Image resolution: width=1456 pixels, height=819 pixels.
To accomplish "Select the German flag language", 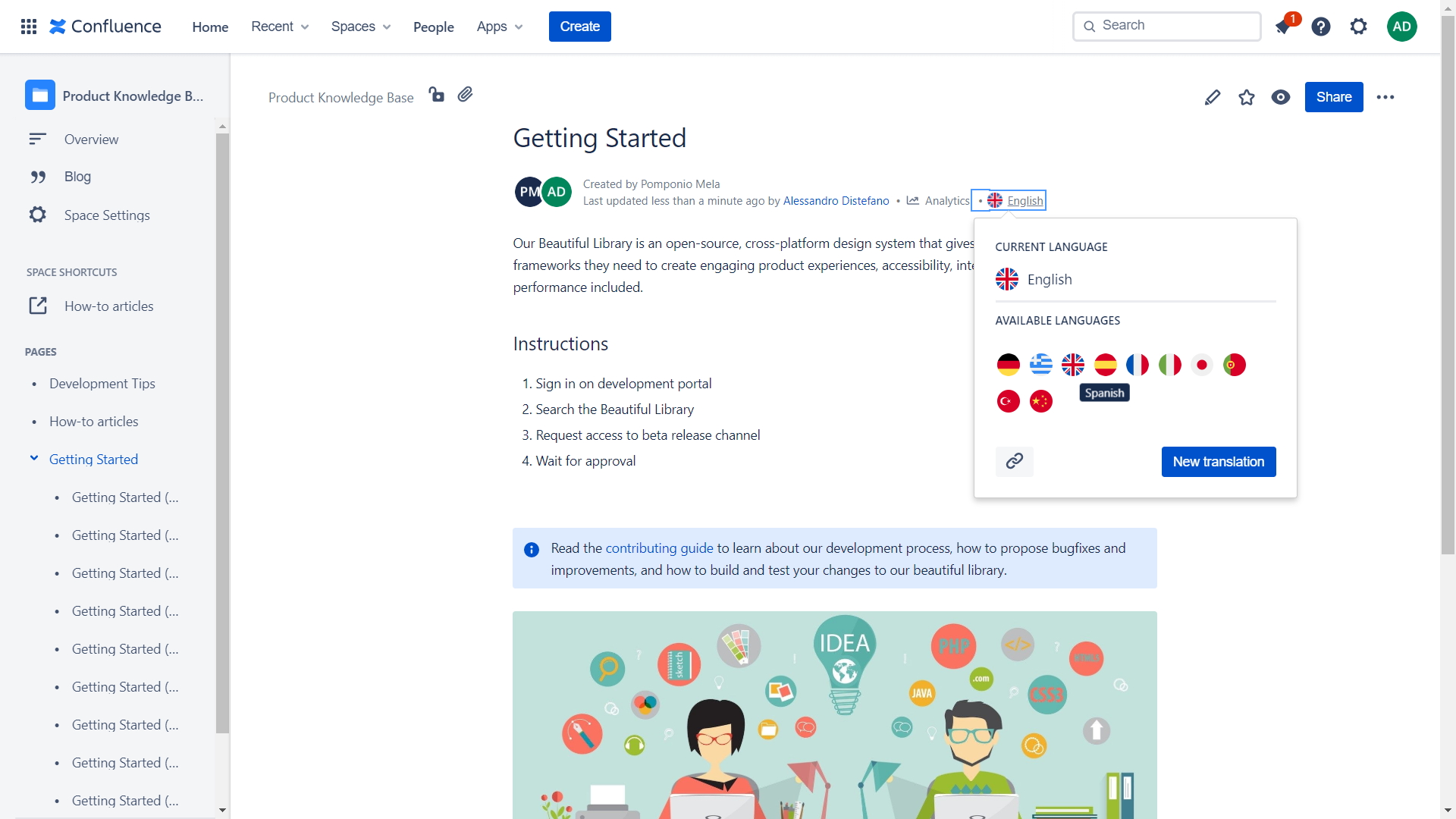I will (x=1008, y=365).
